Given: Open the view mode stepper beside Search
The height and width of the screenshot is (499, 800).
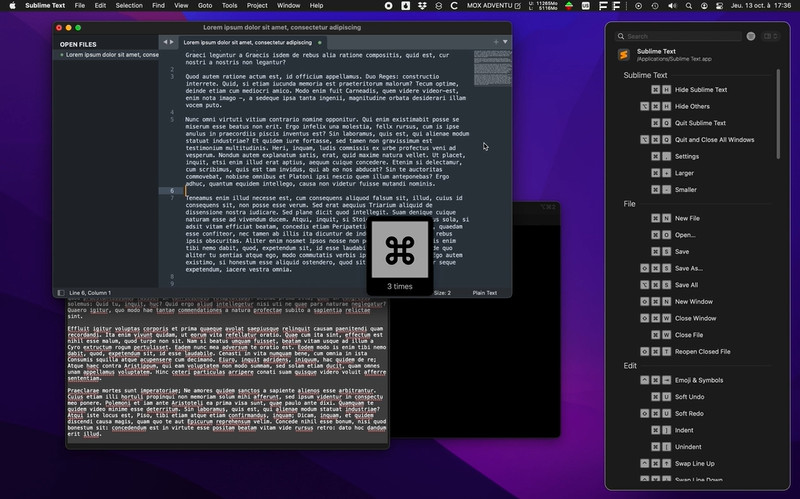Looking at the screenshot, I should 770,36.
